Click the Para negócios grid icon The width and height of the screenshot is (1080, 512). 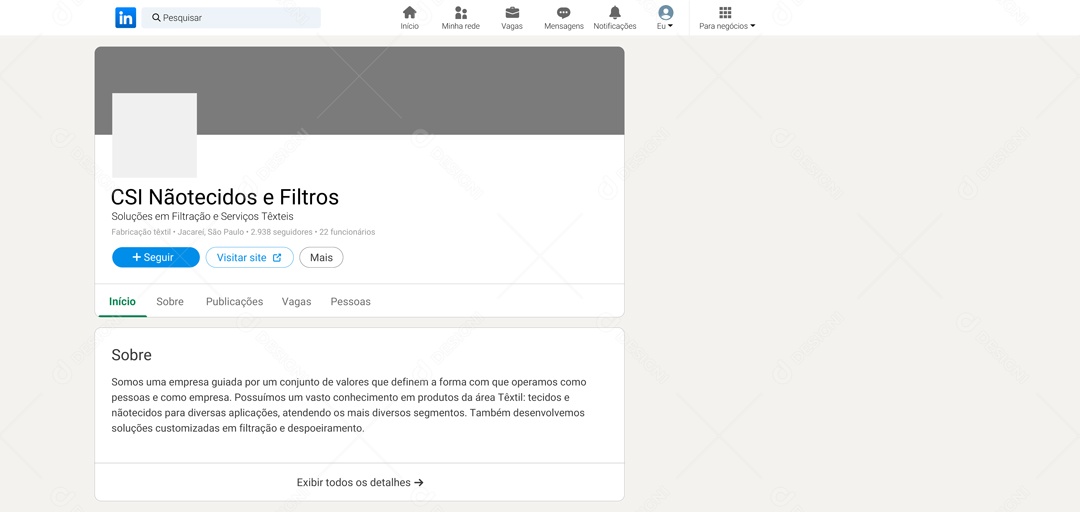coord(725,12)
